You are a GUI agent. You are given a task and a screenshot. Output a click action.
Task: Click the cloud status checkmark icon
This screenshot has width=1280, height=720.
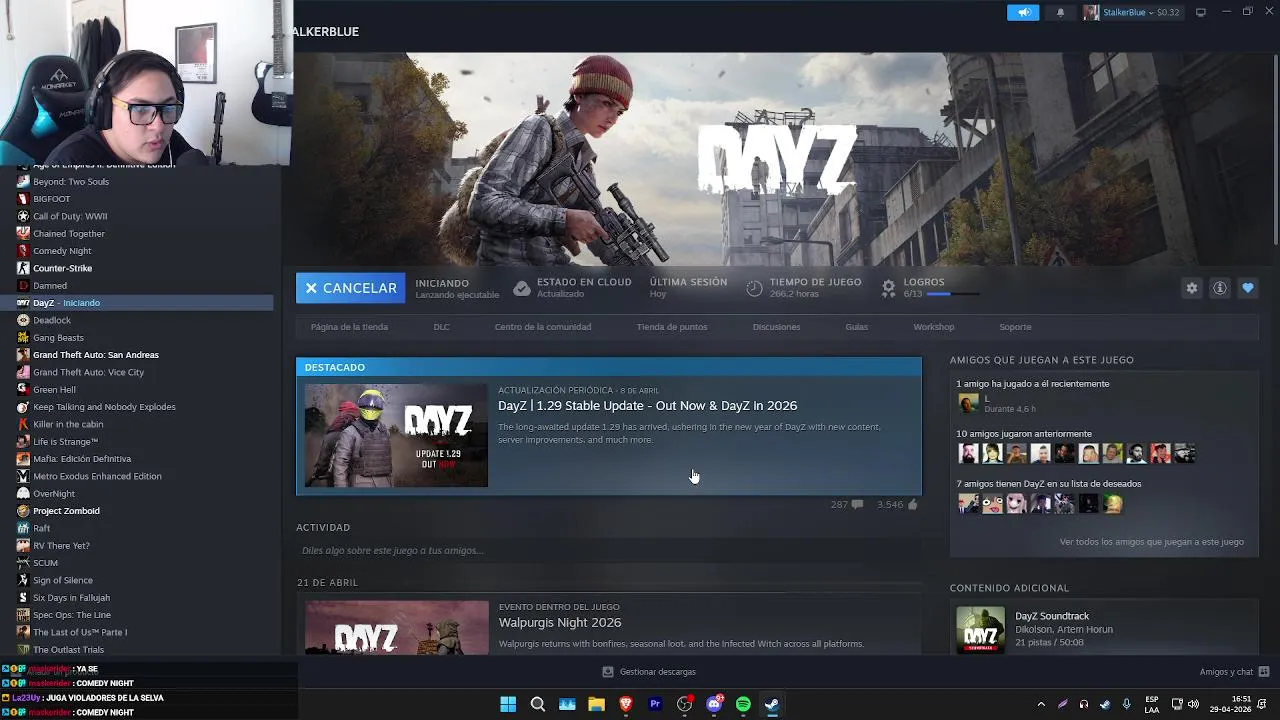(521, 288)
